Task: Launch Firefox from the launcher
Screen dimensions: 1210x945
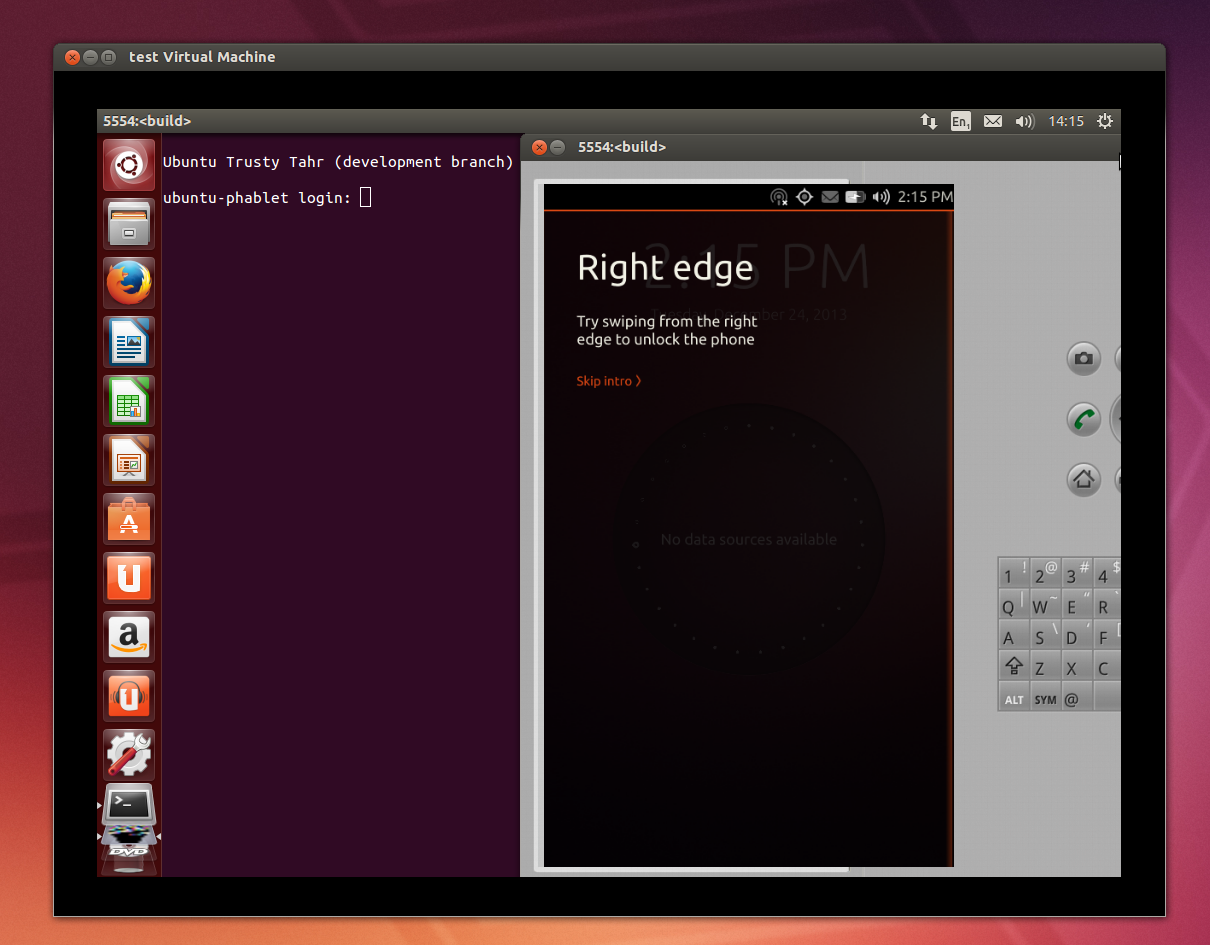Action: (129, 283)
